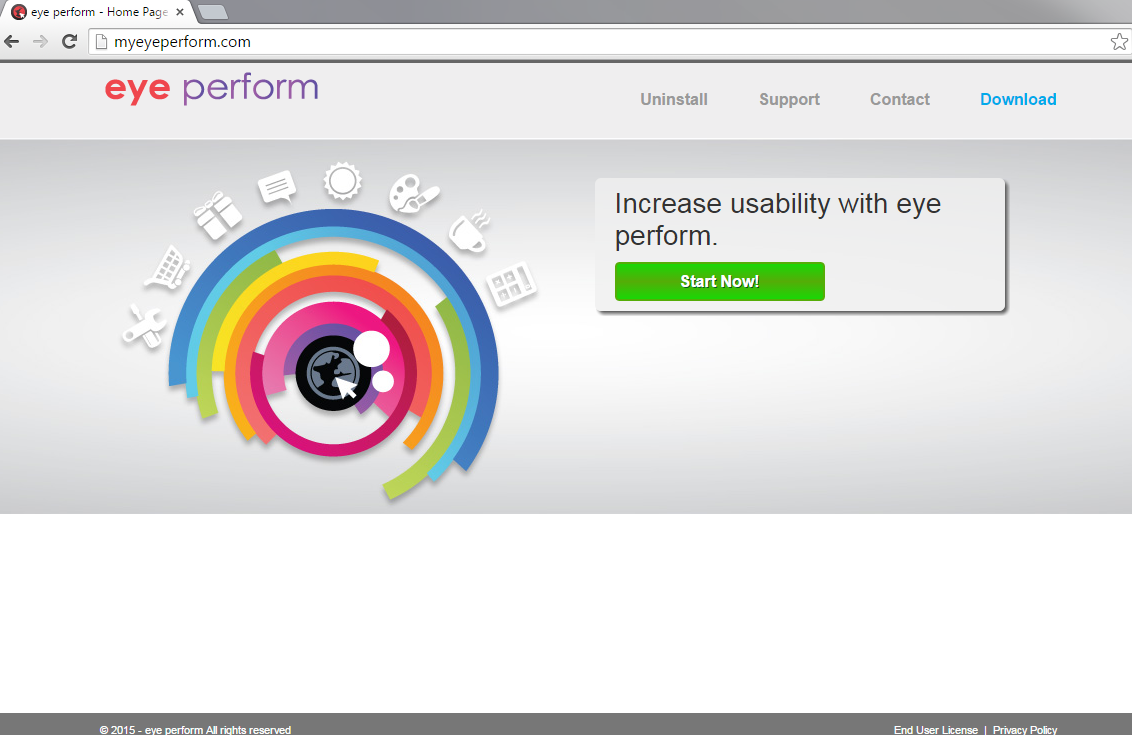Click the wrench and screwdriver icon
Screen dimensions: 1132x735
click(x=143, y=326)
